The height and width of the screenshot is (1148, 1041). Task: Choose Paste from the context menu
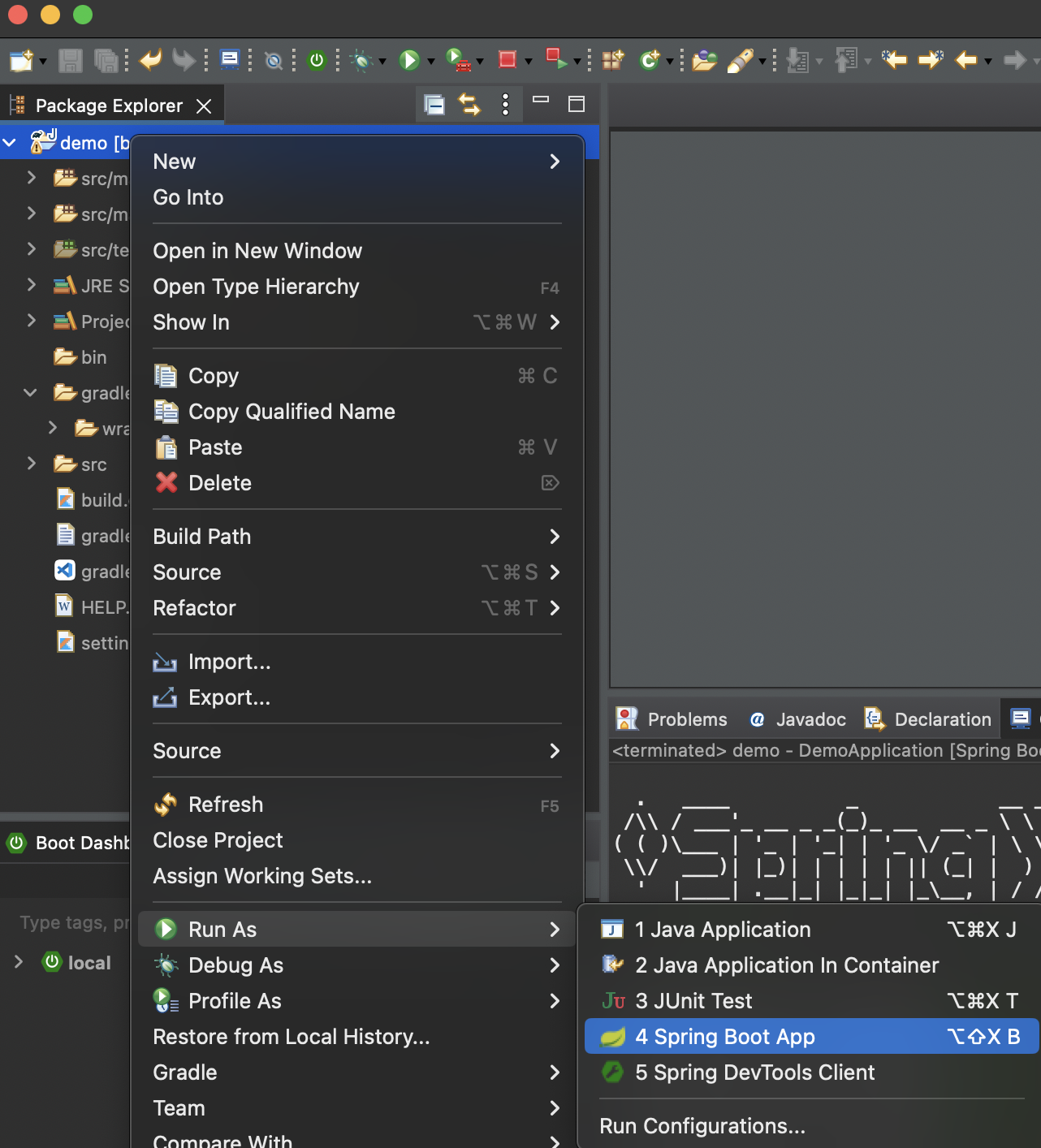357,447
